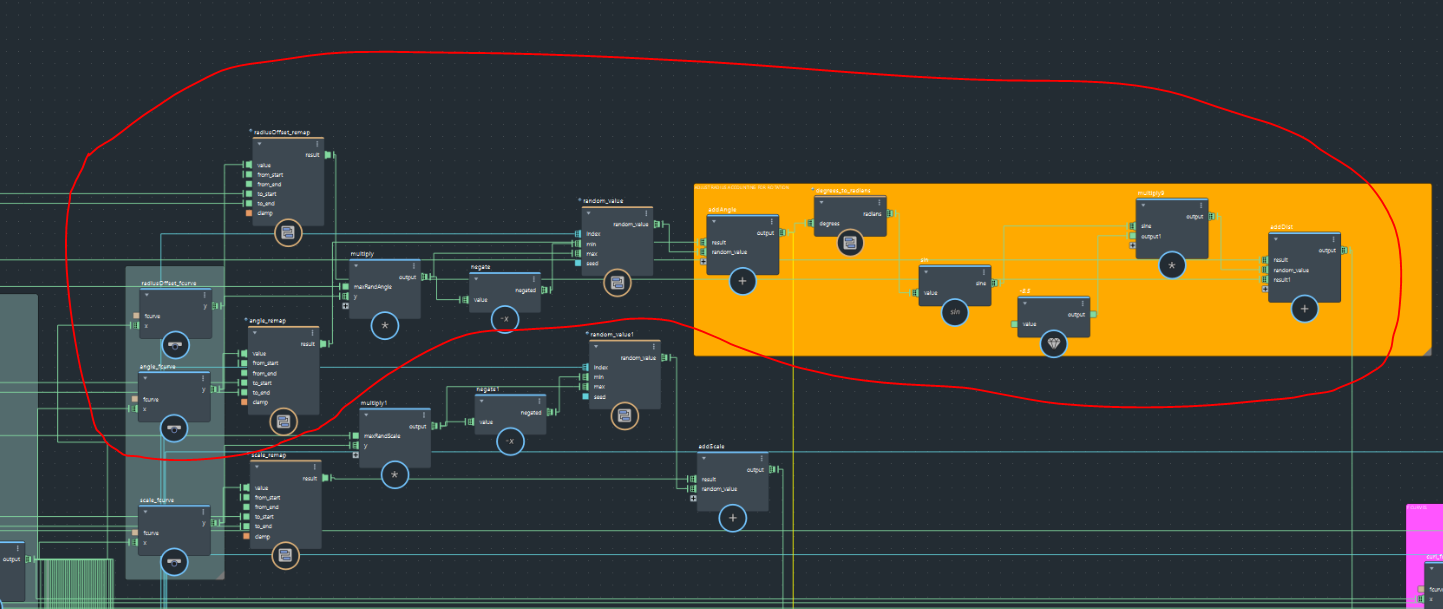
Task: Open the addAngle node's three-dot menu
Action: pyautogui.click(x=772, y=221)
